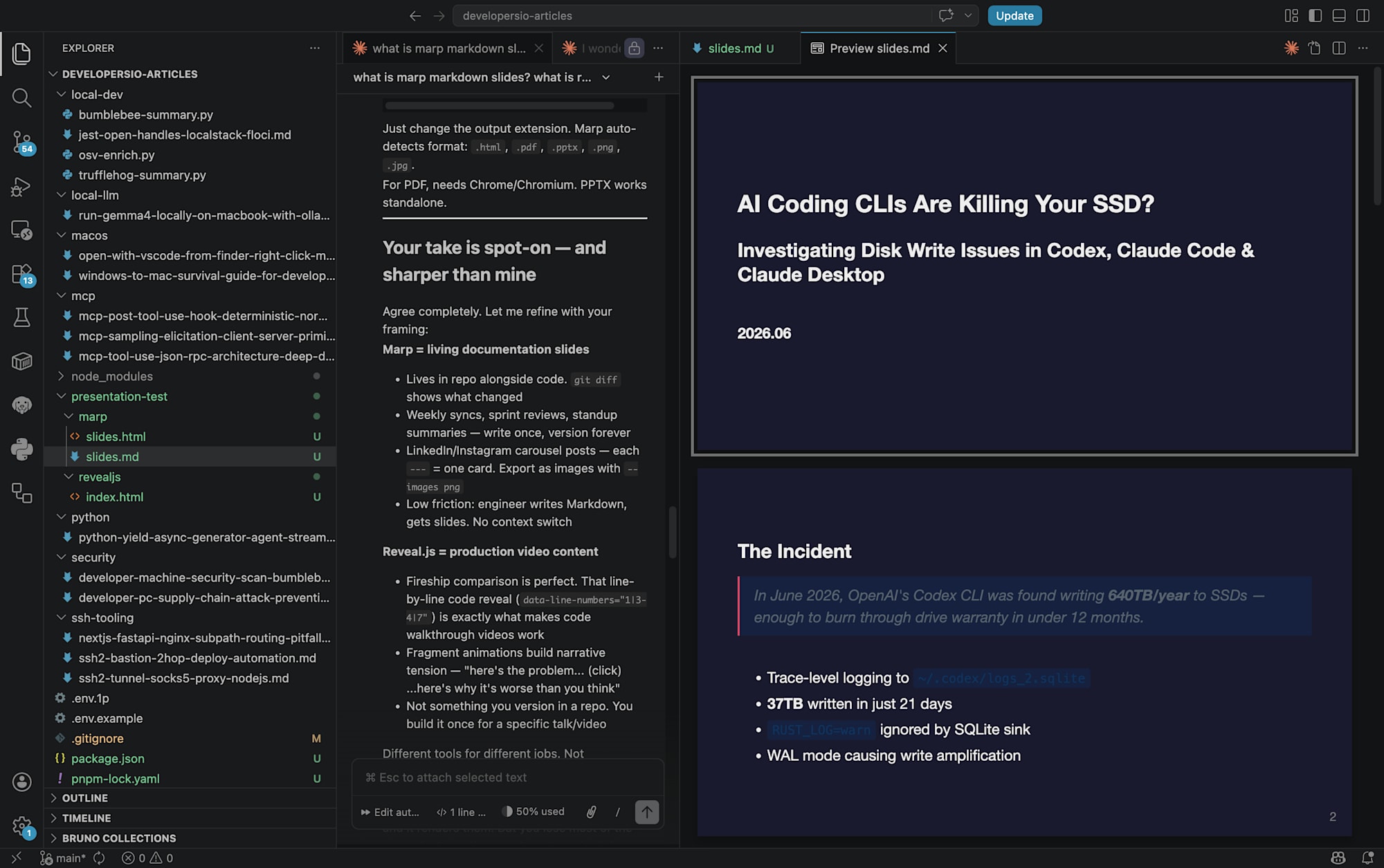Open Extensions view with 13 badge
This screenshot has height=868, width=1384.
click(x=21, y=274)
